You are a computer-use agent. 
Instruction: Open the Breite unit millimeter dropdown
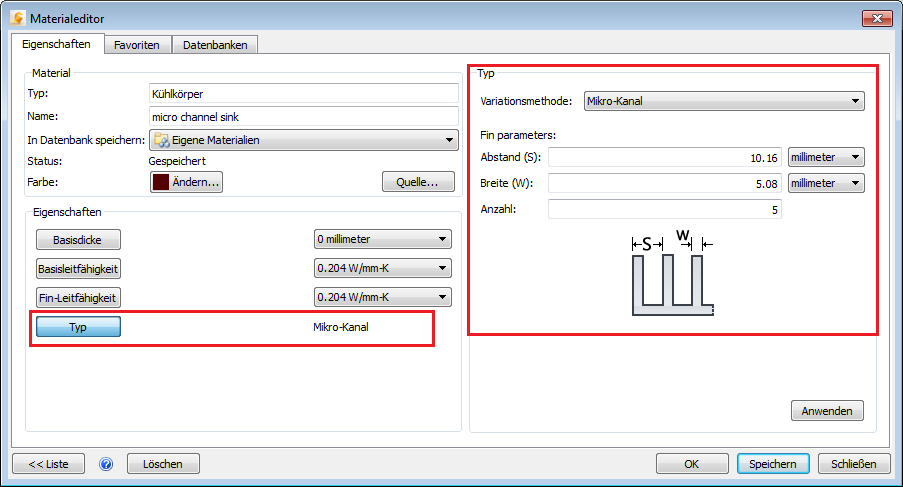pyautogui.click(x=826, y=183)
